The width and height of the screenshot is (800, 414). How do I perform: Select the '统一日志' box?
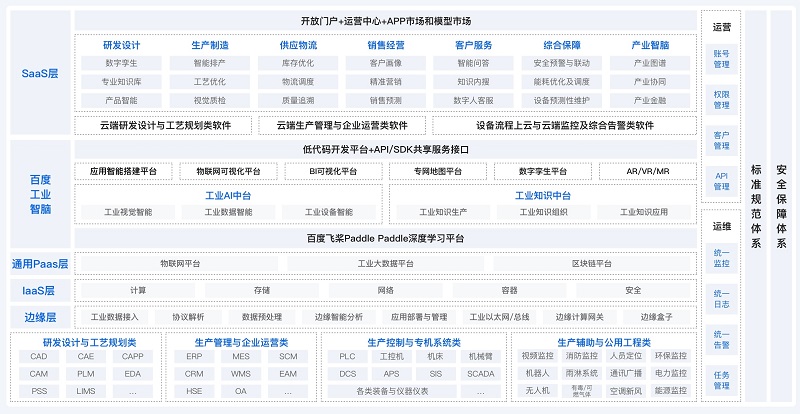[721, 299]
